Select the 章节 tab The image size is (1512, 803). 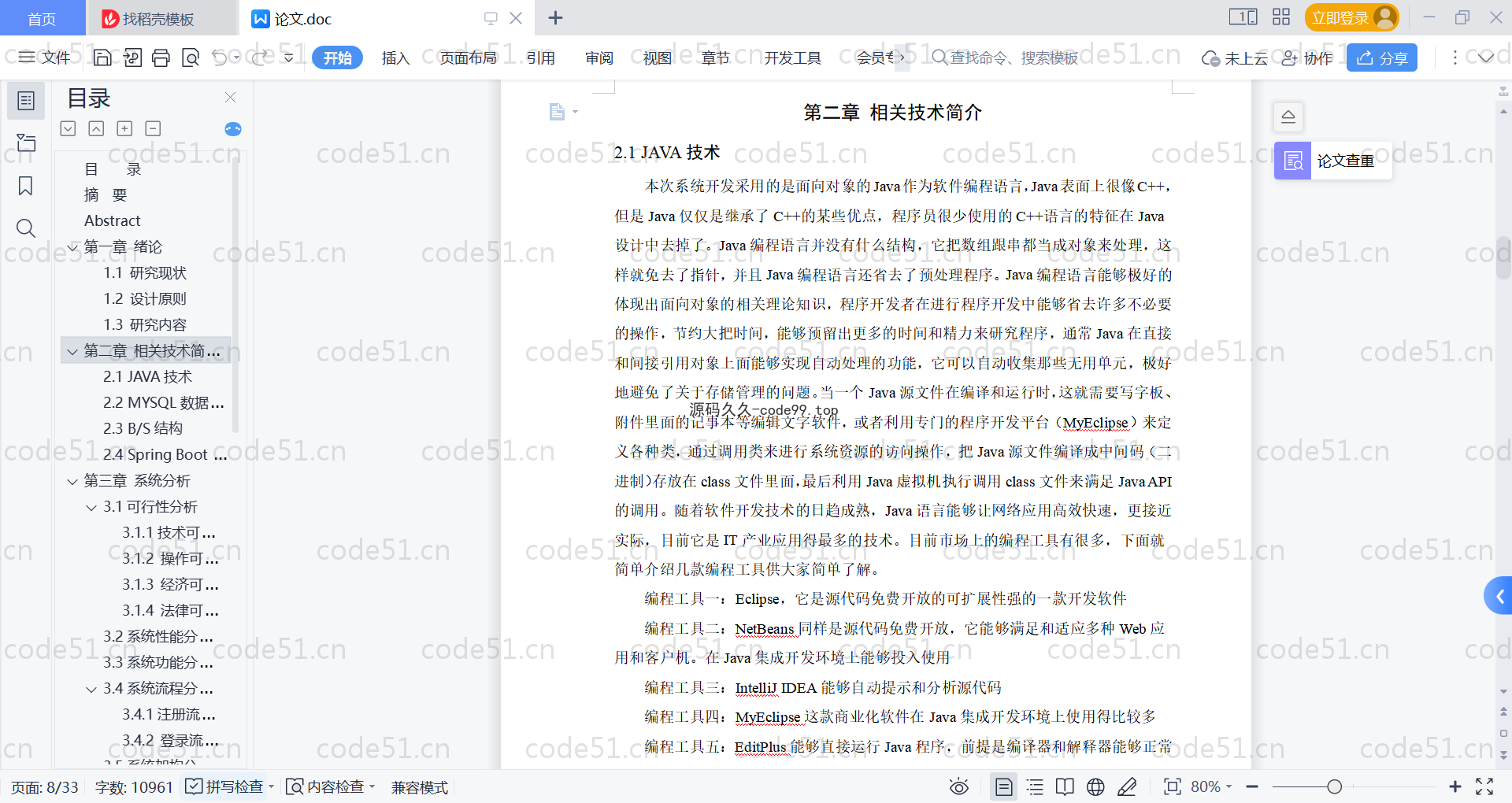point(715,57)
